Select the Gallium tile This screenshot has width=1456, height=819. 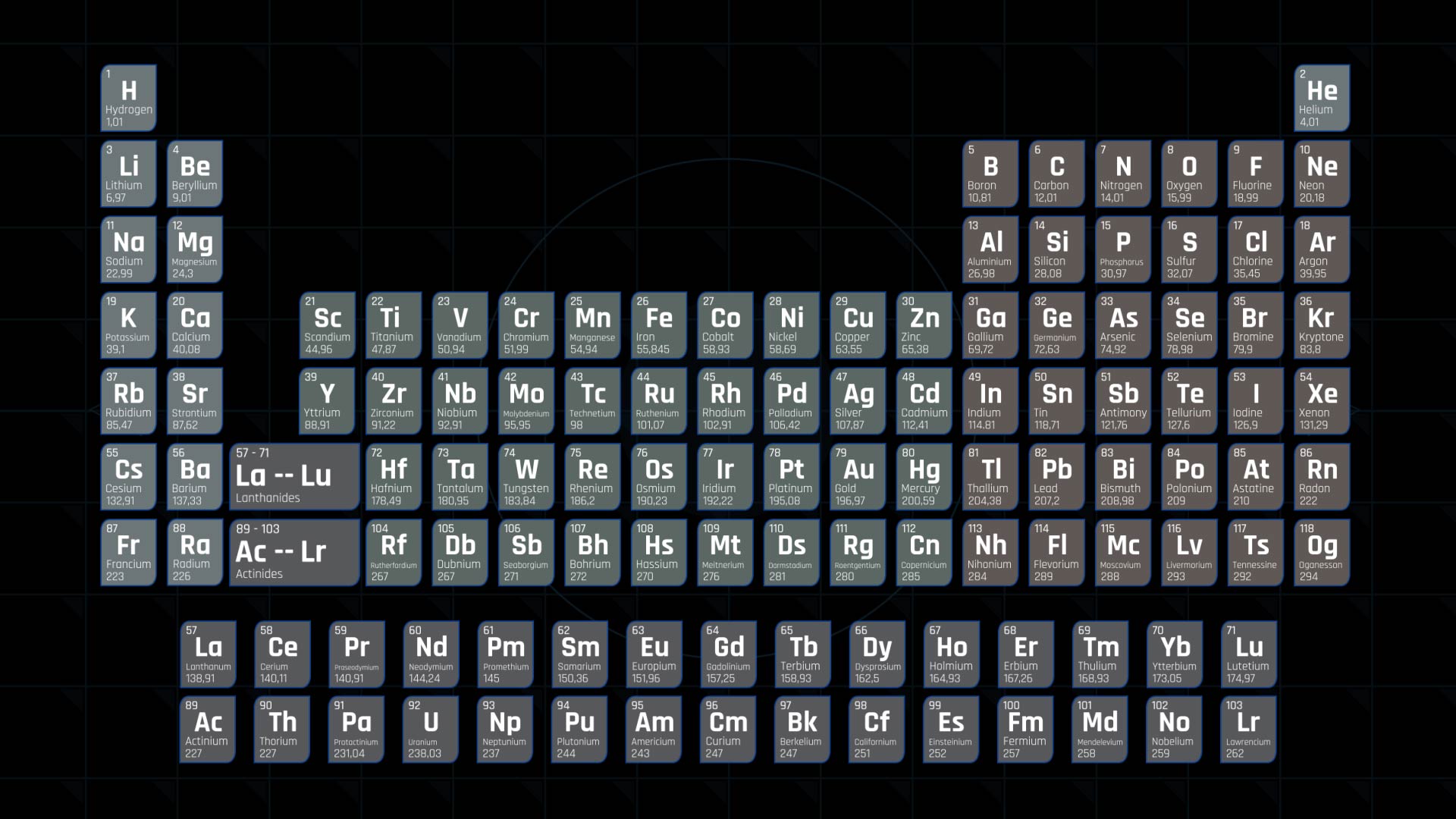click(x=990, y=325)
